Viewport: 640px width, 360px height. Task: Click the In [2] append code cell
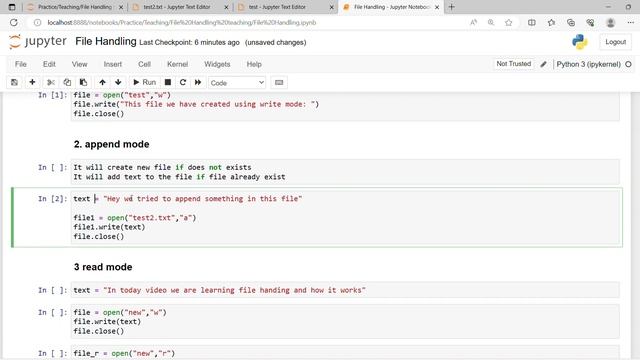click(x=345, y=218)
